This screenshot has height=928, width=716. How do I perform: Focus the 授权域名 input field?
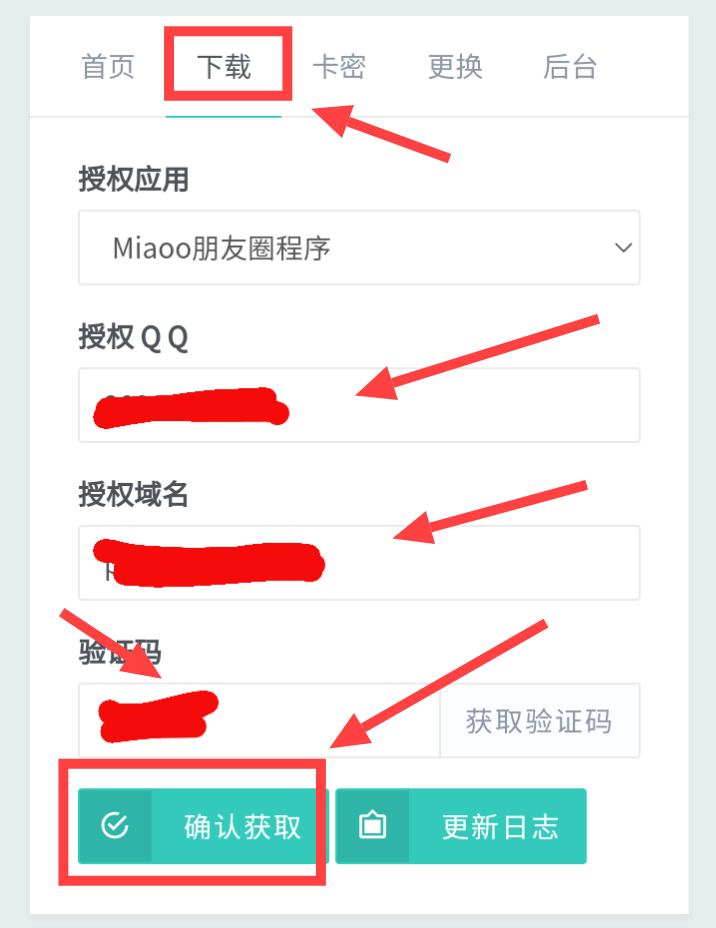pyautogui.click(x=359, y=563)
